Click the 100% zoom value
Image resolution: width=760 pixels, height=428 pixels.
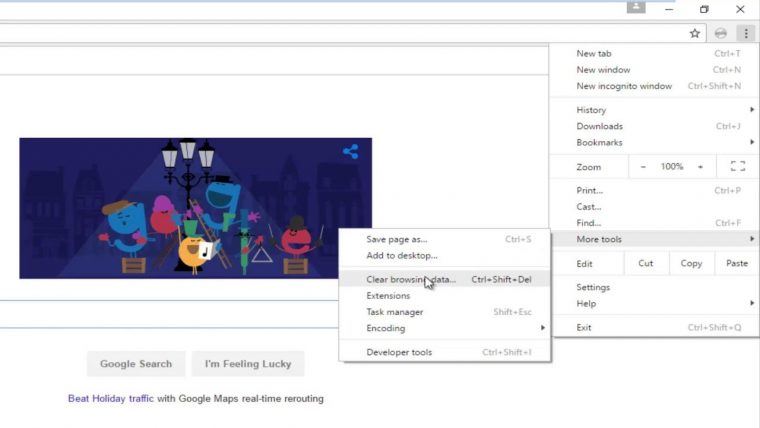pos(672,166)
